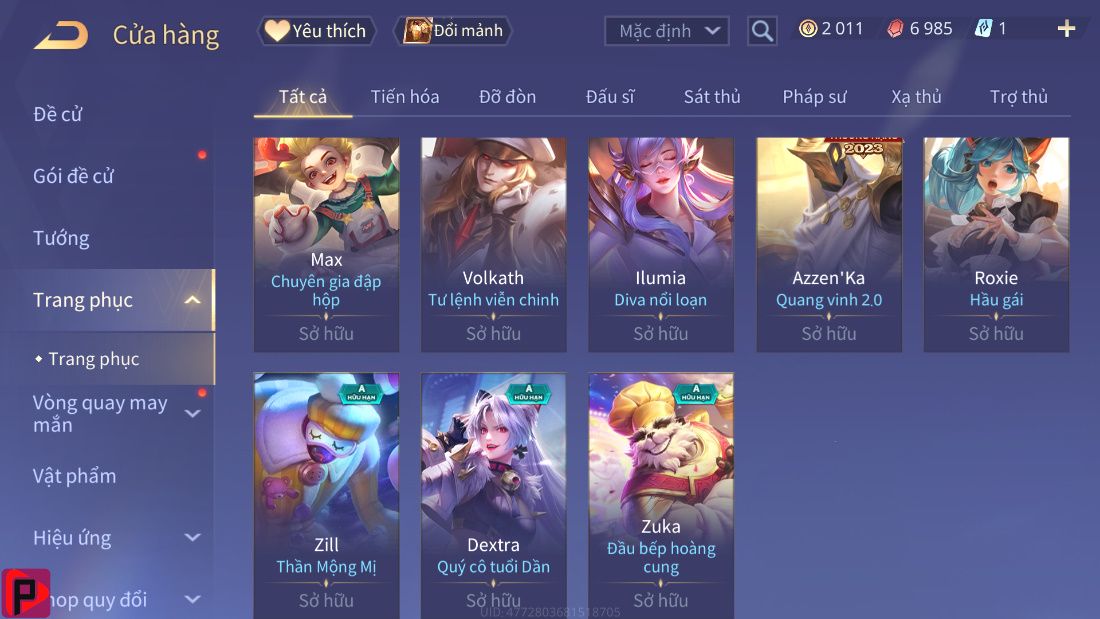Open search with the magnifier icon
The height and width of the screenshot is (619, 1100).
point(762,31)
